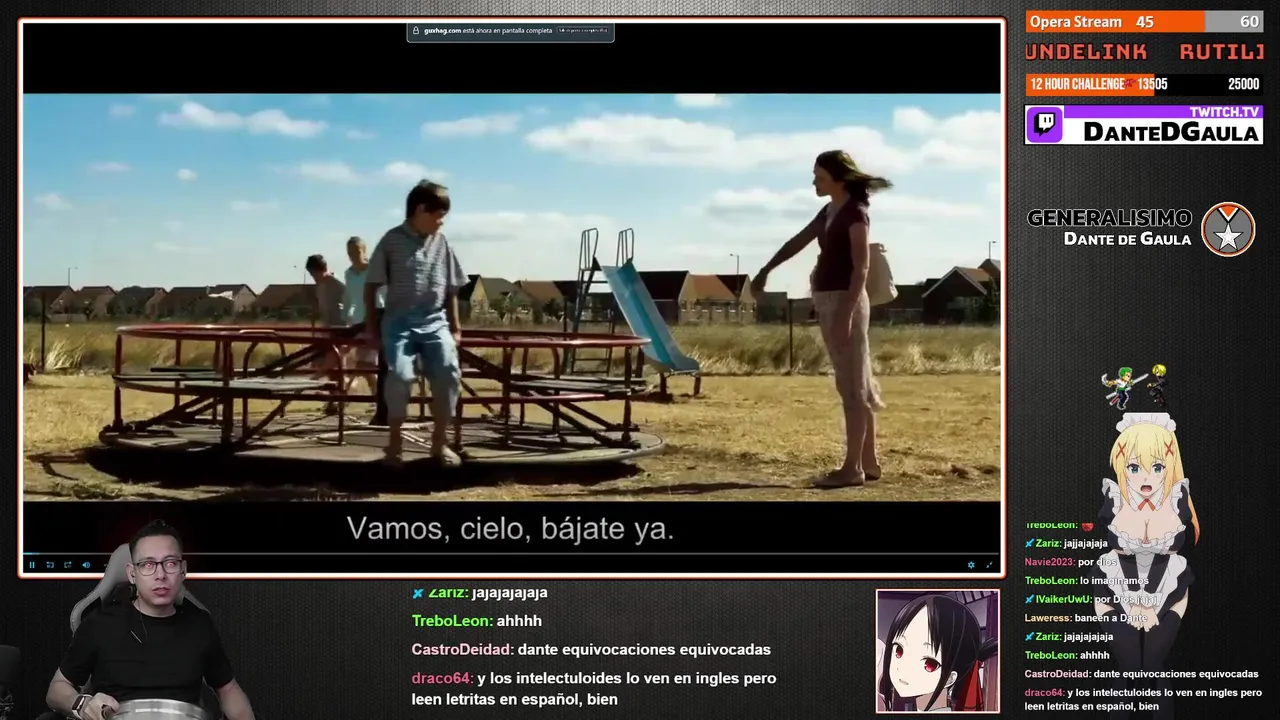Click 'TreboLeon: lo imaginamos' in side chat
This screenshot has width=1280, height=720.
pos(1087,581)
